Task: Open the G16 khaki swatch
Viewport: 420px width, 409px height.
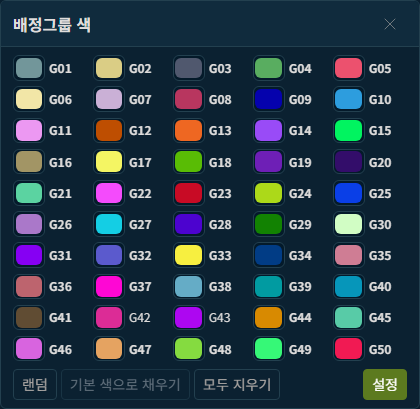Action: coord(29,162)
